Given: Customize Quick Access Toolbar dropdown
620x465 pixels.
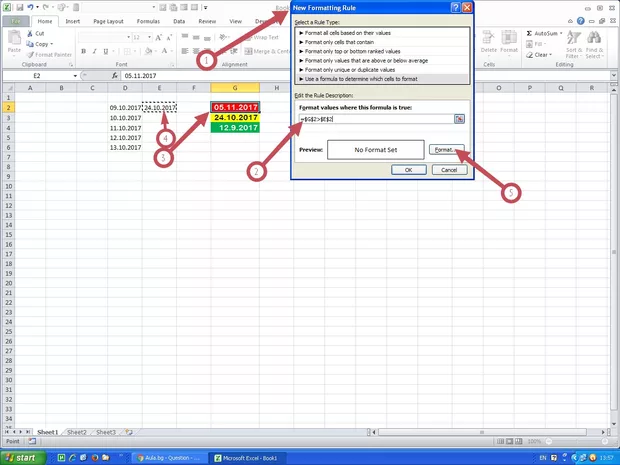Looking at the screenshot, I should point(206,8).
